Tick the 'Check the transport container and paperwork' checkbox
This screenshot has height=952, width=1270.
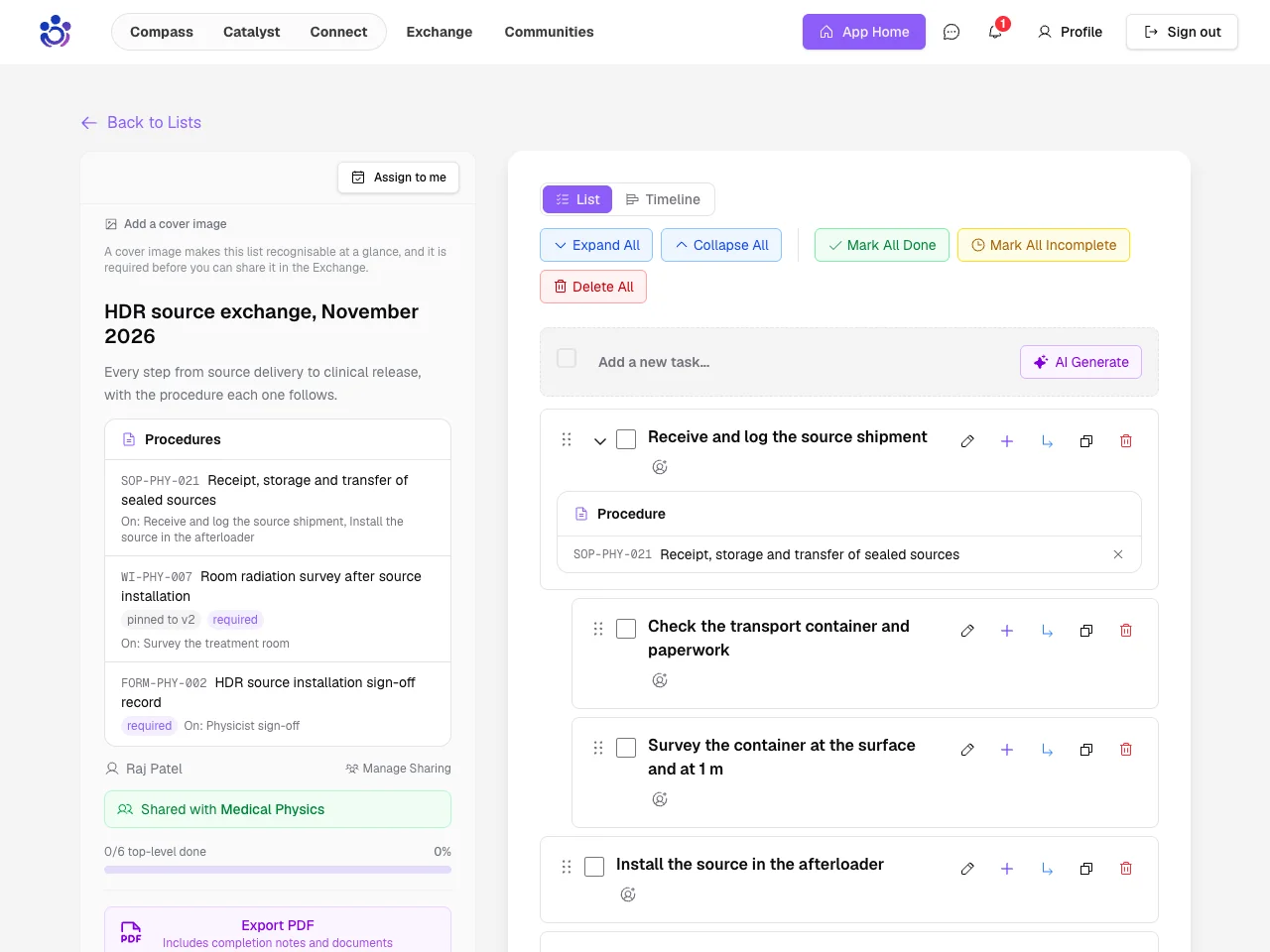[x=626, y=629]
